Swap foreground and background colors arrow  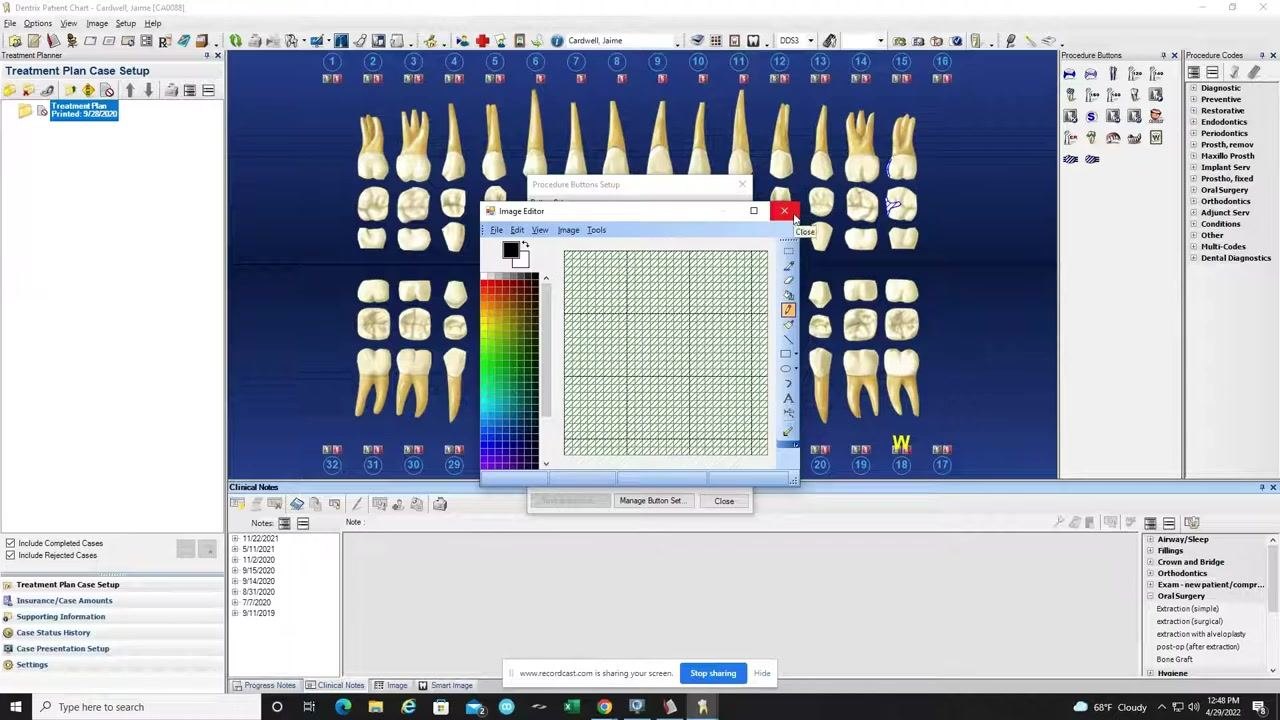click(525, 245)
